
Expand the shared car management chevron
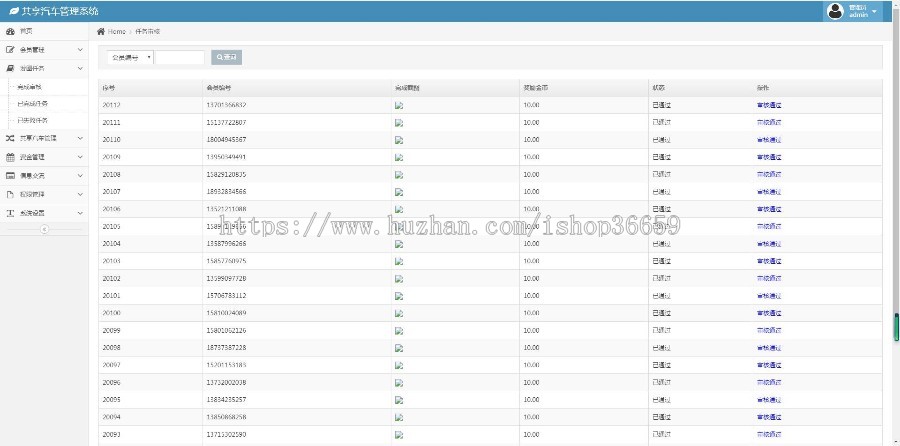pos(80,138)
